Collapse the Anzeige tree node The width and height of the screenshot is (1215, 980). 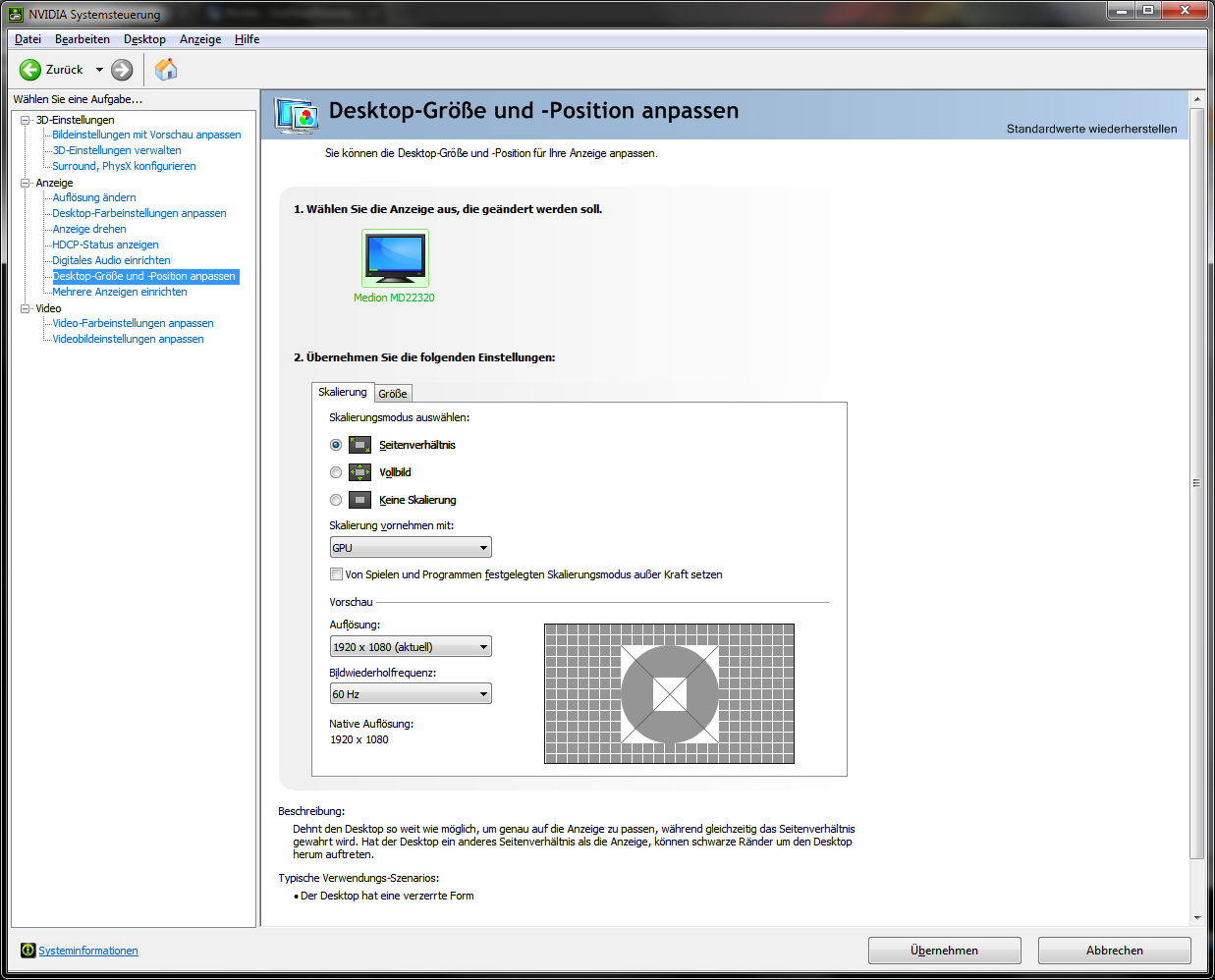26,183
